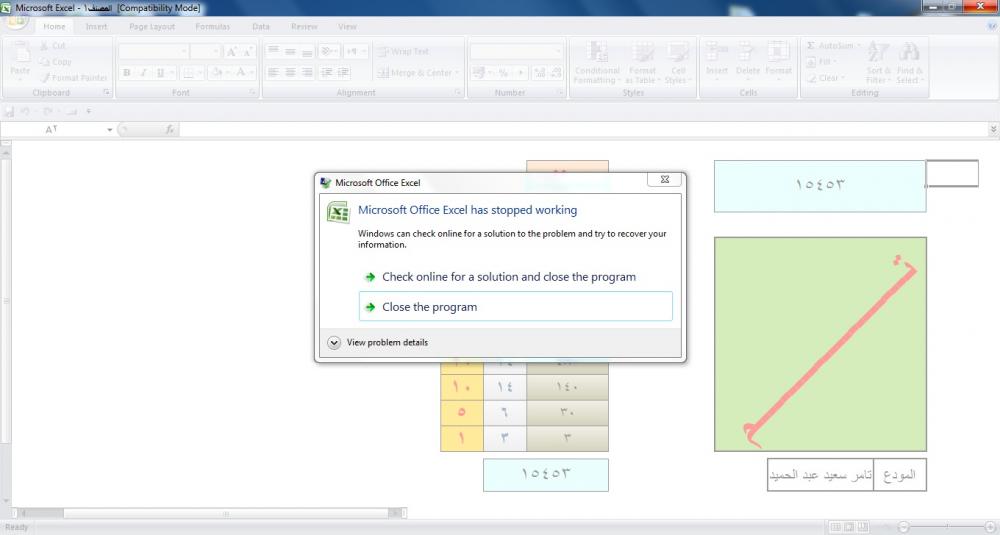Activate the Format Painter
Image resolution: width=1000 pixels, height=535 pixels.
[x=73, y=78]
